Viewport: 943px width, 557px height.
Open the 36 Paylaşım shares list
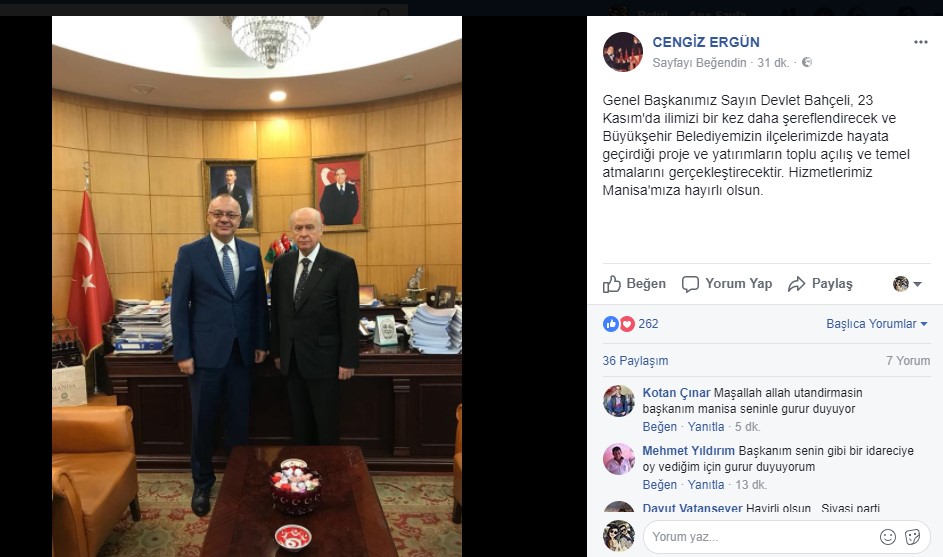tap(635, 361)
